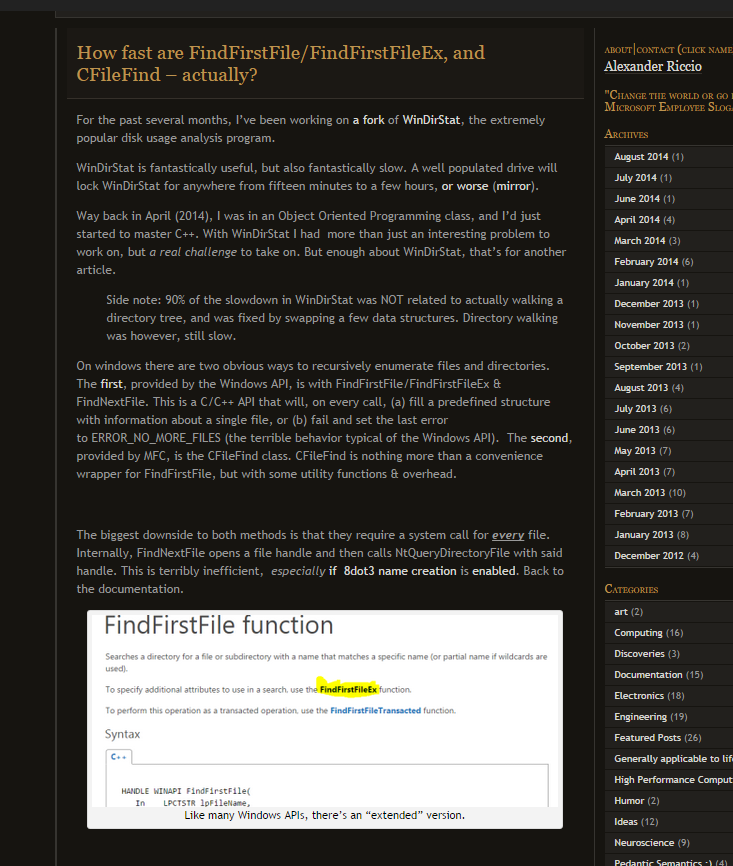Open the Neuroscience category
The width and height of the screenshot is (733, 866).
coord(646,843)
